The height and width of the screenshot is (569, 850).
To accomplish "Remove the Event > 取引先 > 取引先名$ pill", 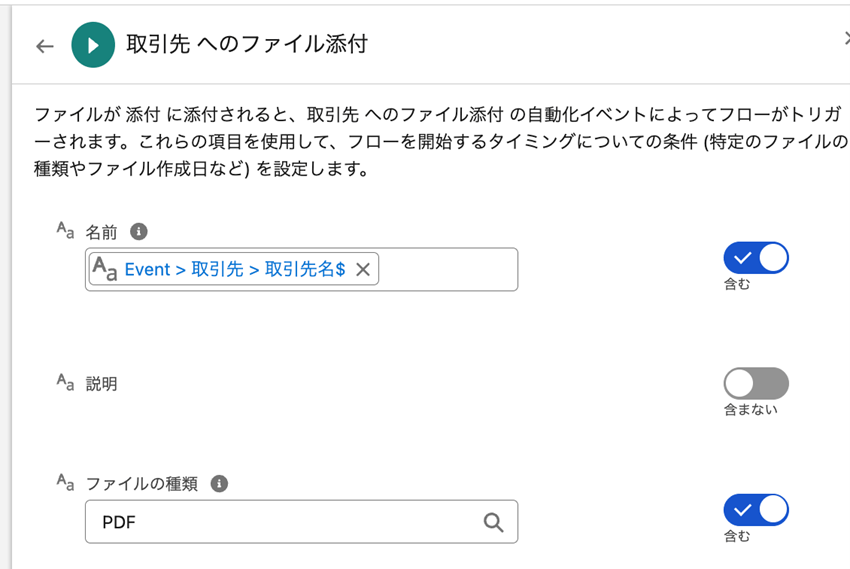I will (x=363, y=269).
